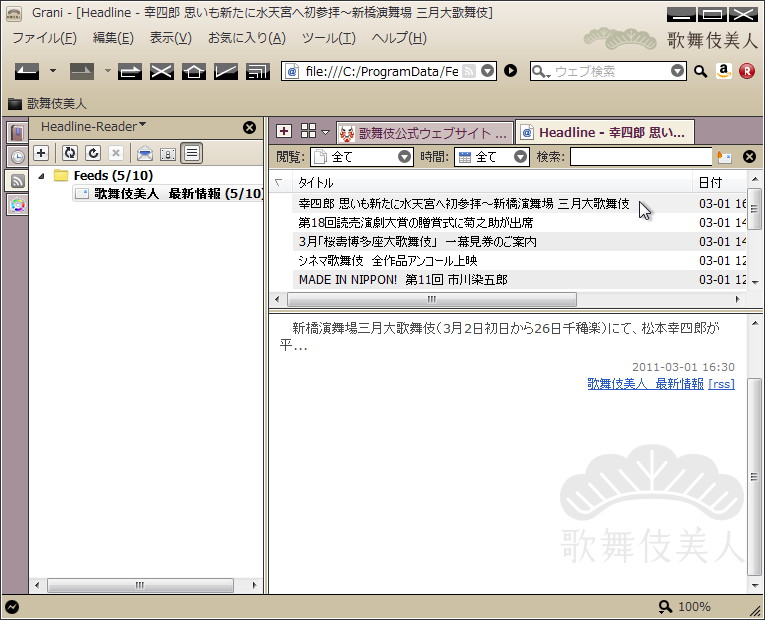Open the 表示(V) menu

(170, 38)
